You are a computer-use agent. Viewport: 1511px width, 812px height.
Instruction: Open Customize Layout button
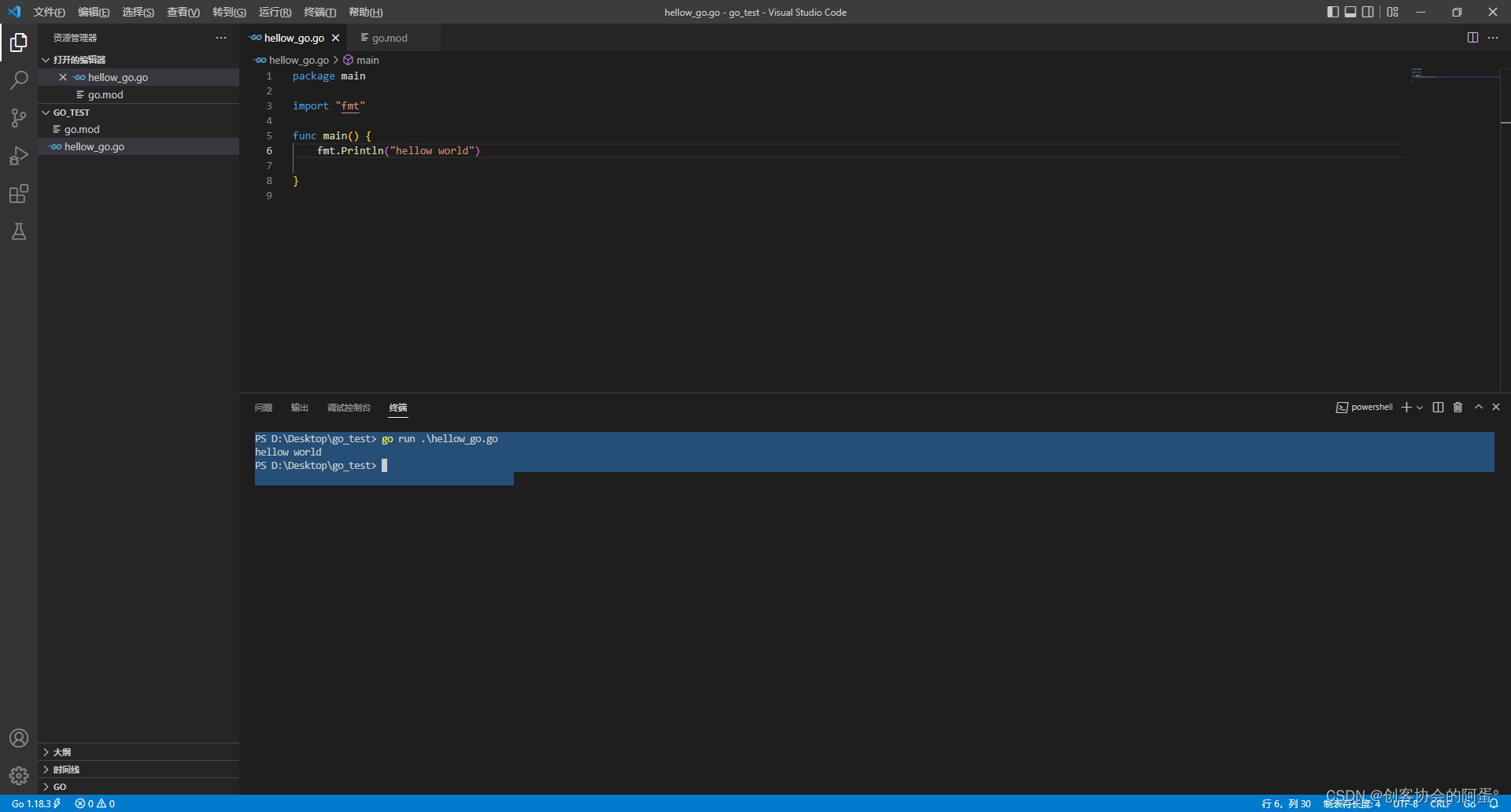pyautogui.click(x=1393, y=12)
